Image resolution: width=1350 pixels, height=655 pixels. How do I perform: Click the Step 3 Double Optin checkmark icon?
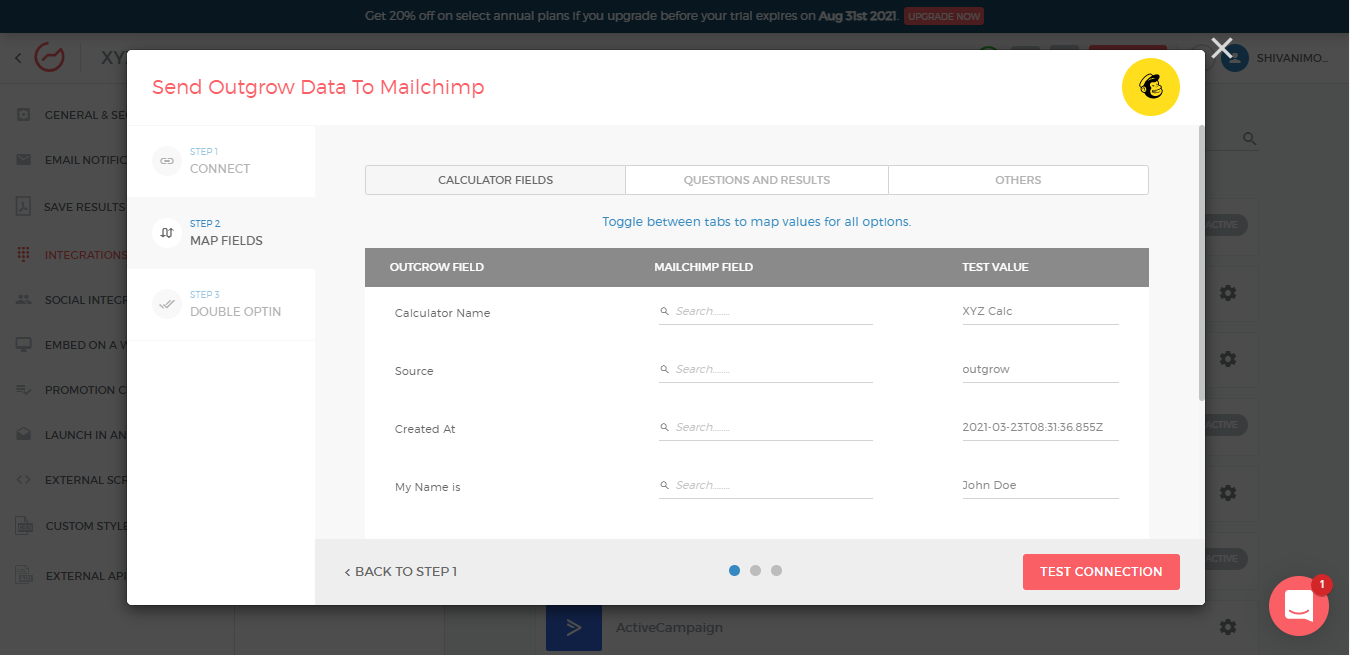[167, 304]
